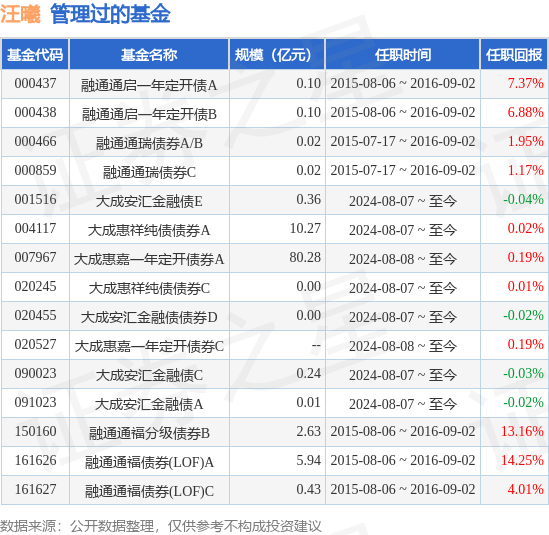Select fund code 150160
Image resolution: width=549 pixels, height=535 pixels.
pos(35,432)
